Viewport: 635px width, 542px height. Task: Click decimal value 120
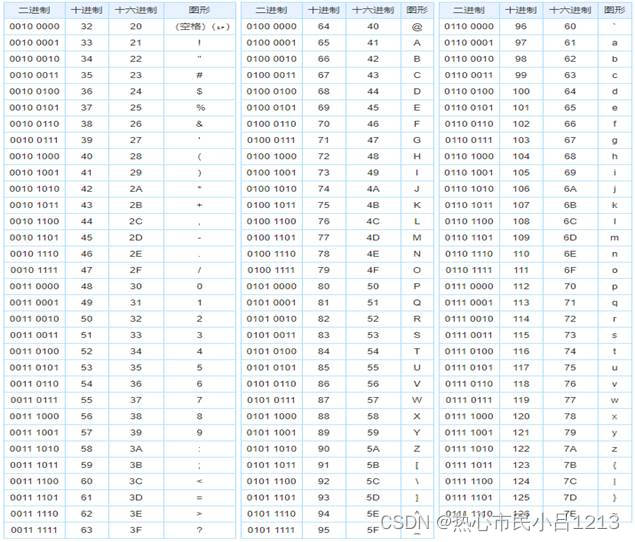(521, 416)
